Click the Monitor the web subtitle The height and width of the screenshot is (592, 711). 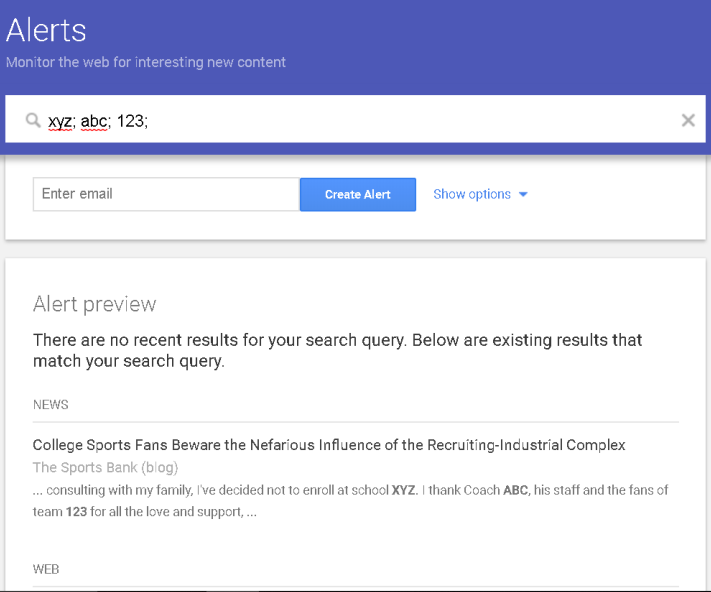coord(146,62)
